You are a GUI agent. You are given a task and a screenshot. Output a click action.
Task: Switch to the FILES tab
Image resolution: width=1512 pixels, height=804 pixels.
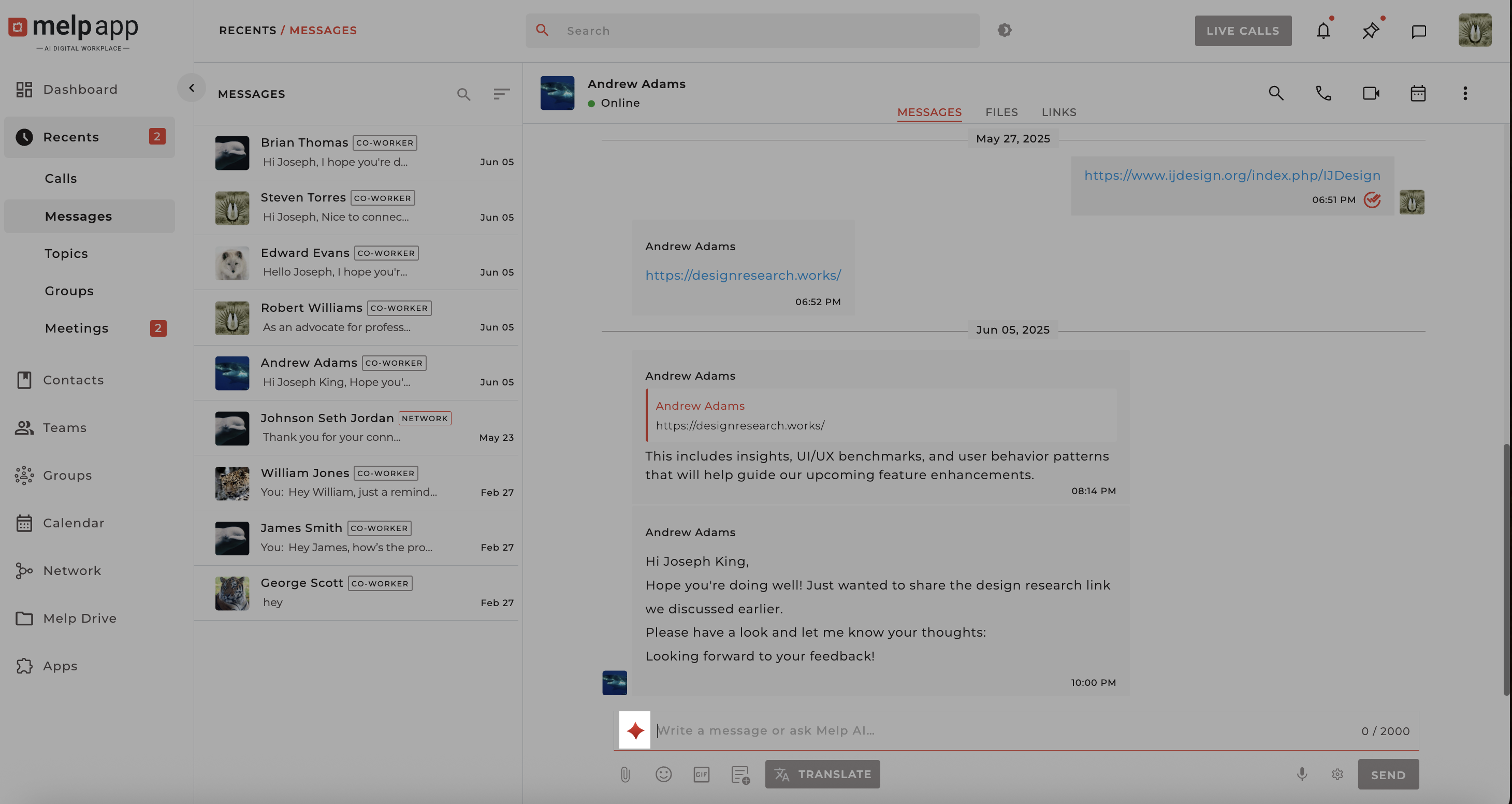point(1001,112)
